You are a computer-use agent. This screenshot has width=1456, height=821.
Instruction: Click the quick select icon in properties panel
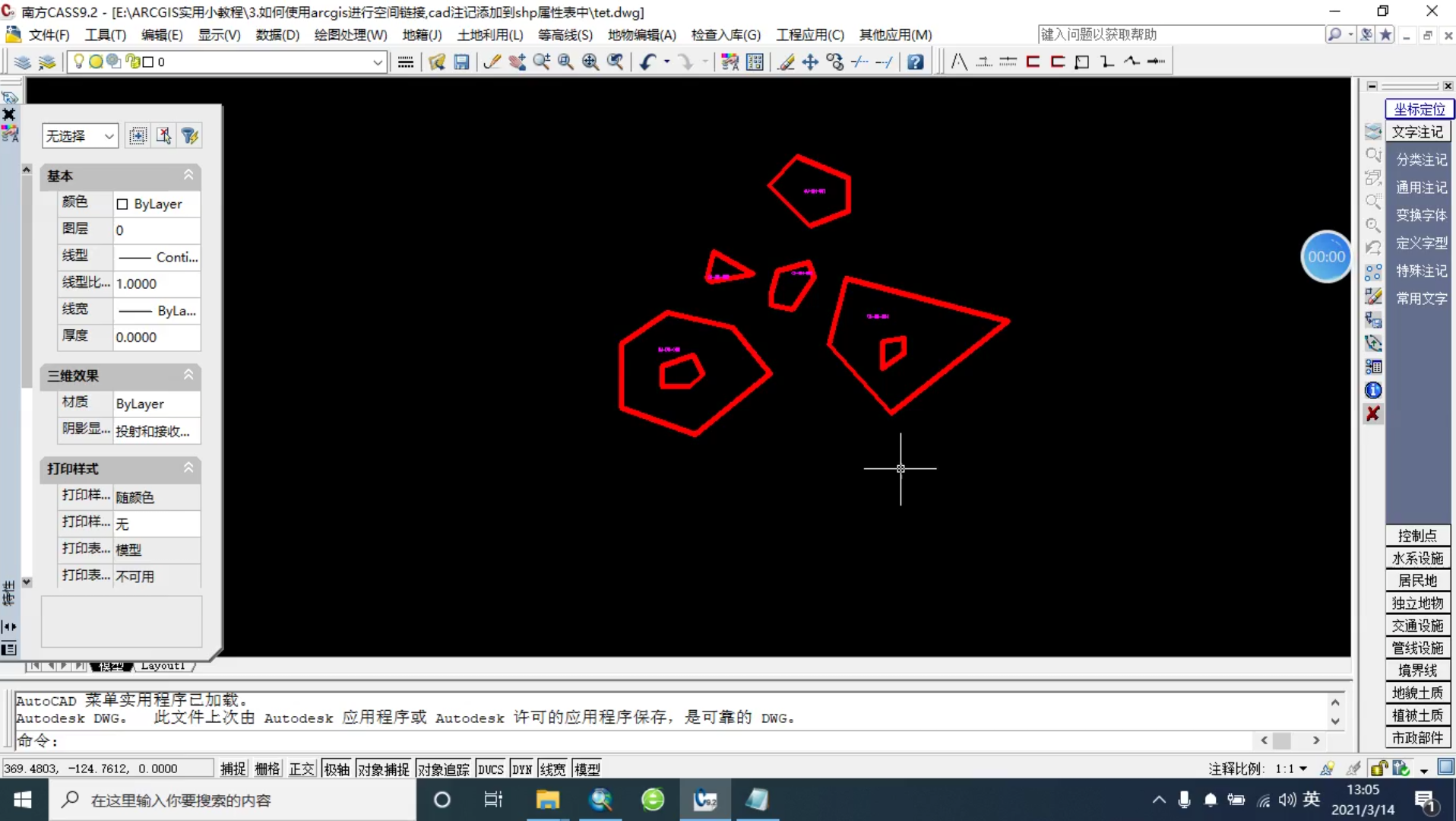pos(189,135)
